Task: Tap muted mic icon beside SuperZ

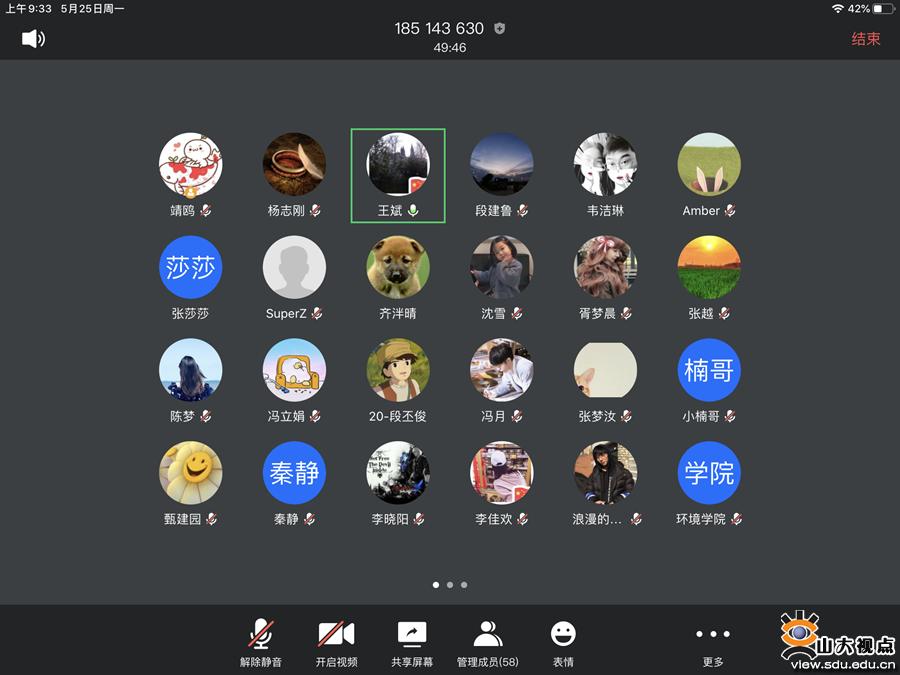Action: (317, 313)
